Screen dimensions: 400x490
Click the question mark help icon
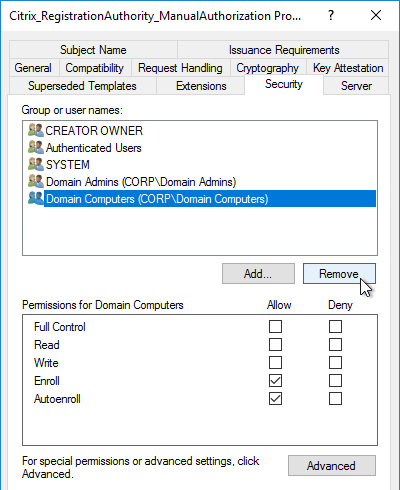(x=331, y=15)
